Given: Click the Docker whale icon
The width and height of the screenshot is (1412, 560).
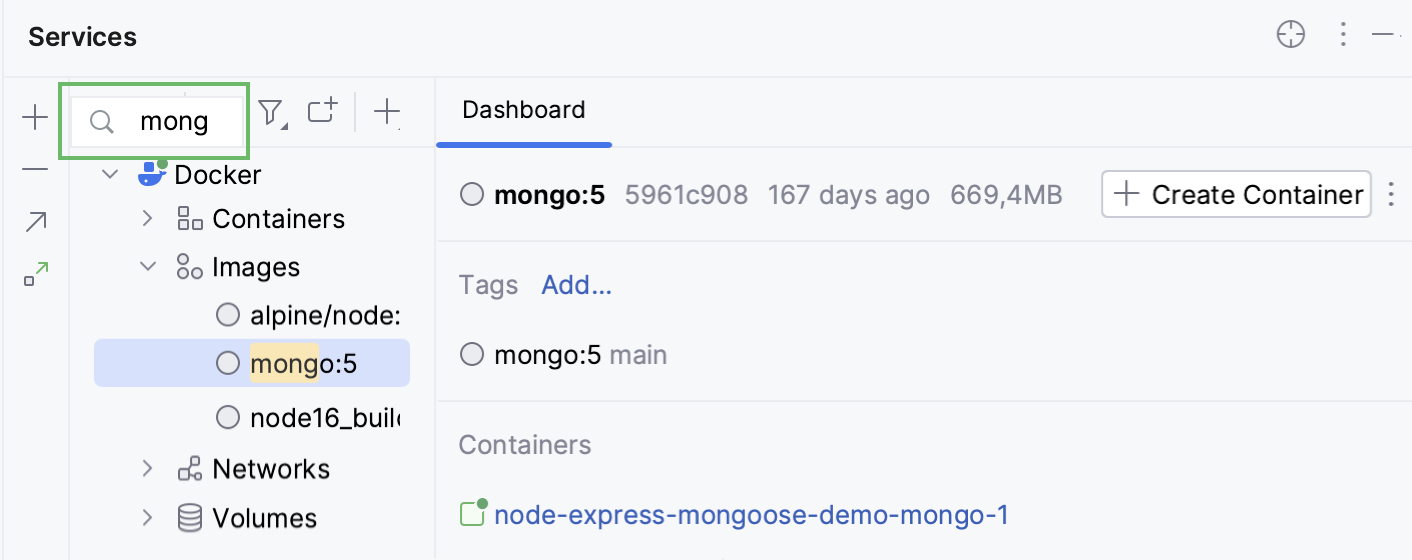Looking at the screenshot, I should pos(151,174).
